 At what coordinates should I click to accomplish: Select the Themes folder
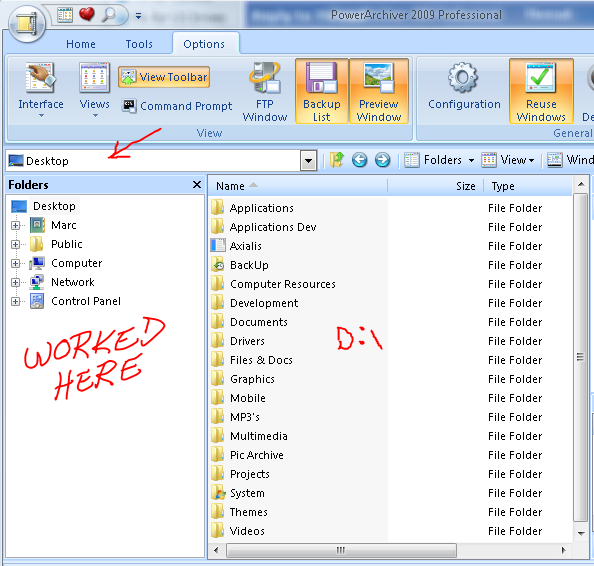(249, 512)
